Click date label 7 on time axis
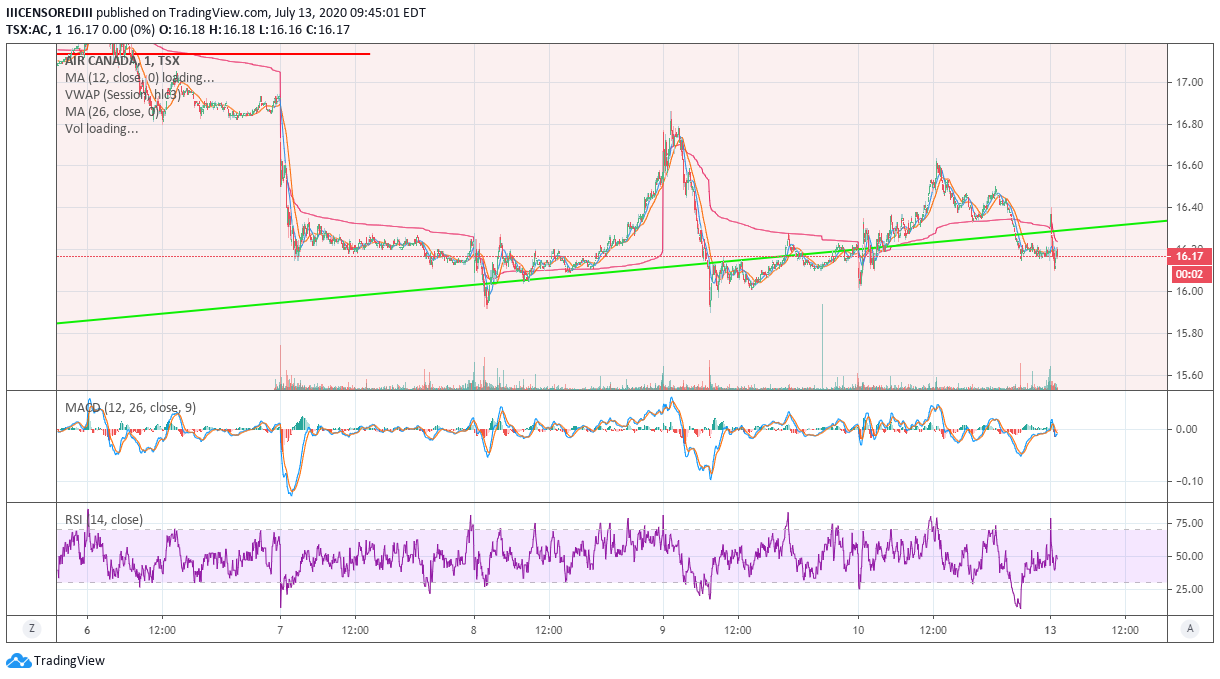 click(281, 630)
